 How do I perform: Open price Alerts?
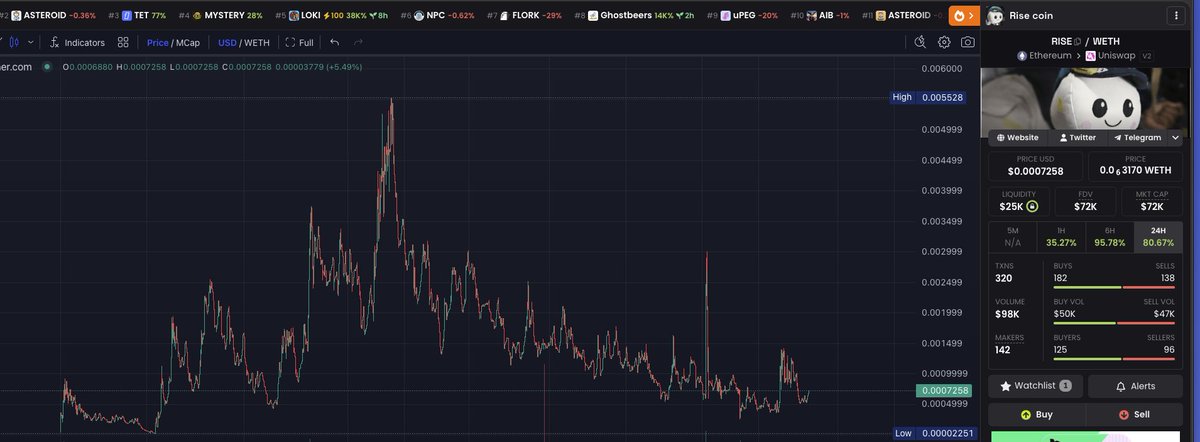tap(1135, 386)
